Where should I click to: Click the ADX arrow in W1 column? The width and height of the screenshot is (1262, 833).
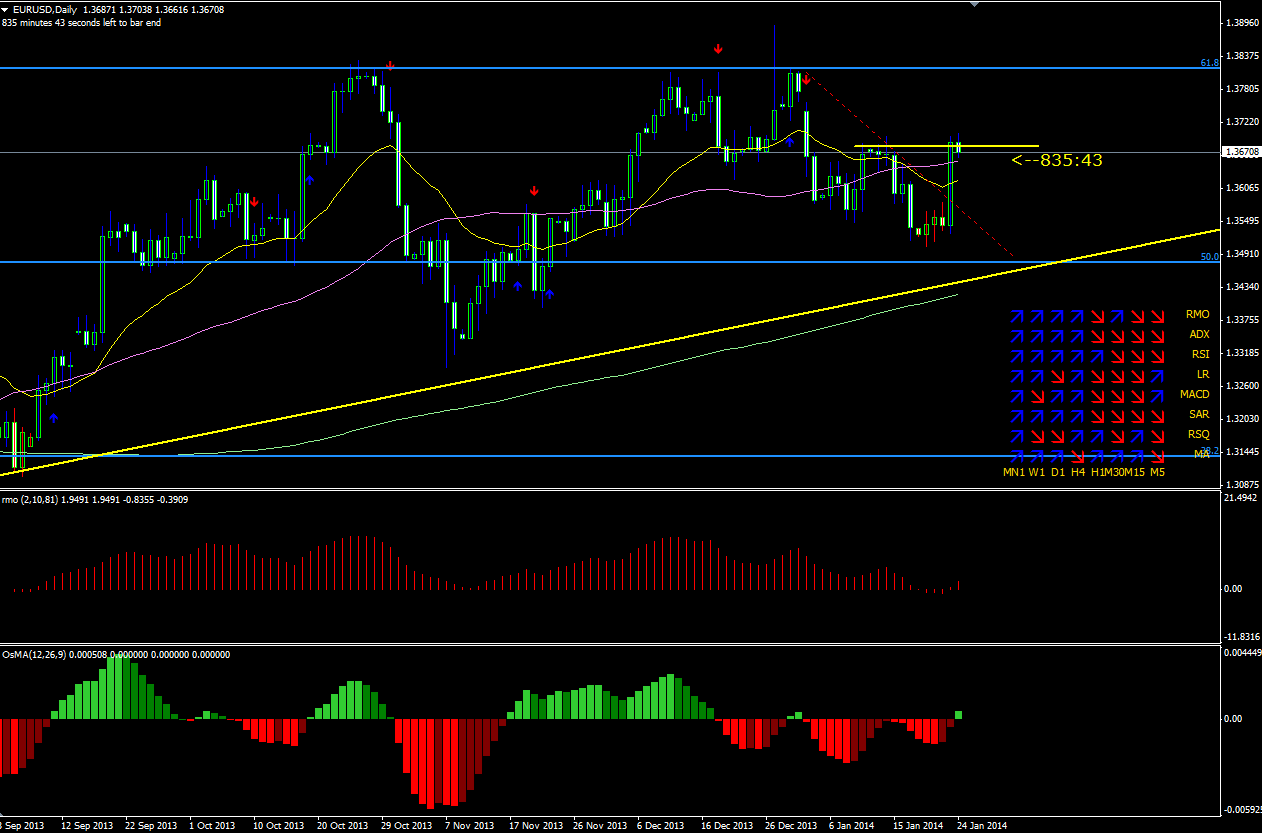pos(1037,336)
